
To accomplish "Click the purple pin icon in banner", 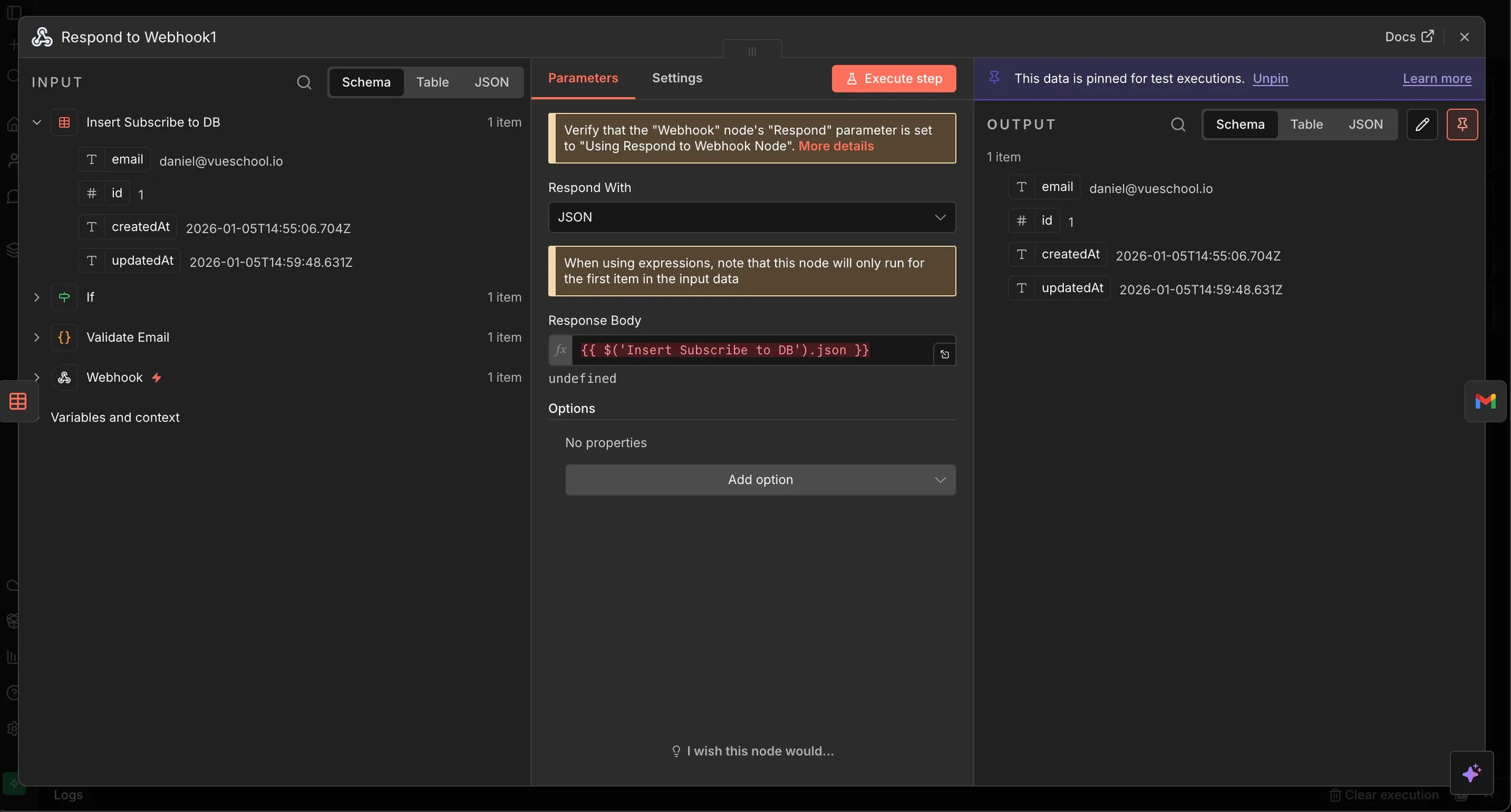I will tap(994, 77).
